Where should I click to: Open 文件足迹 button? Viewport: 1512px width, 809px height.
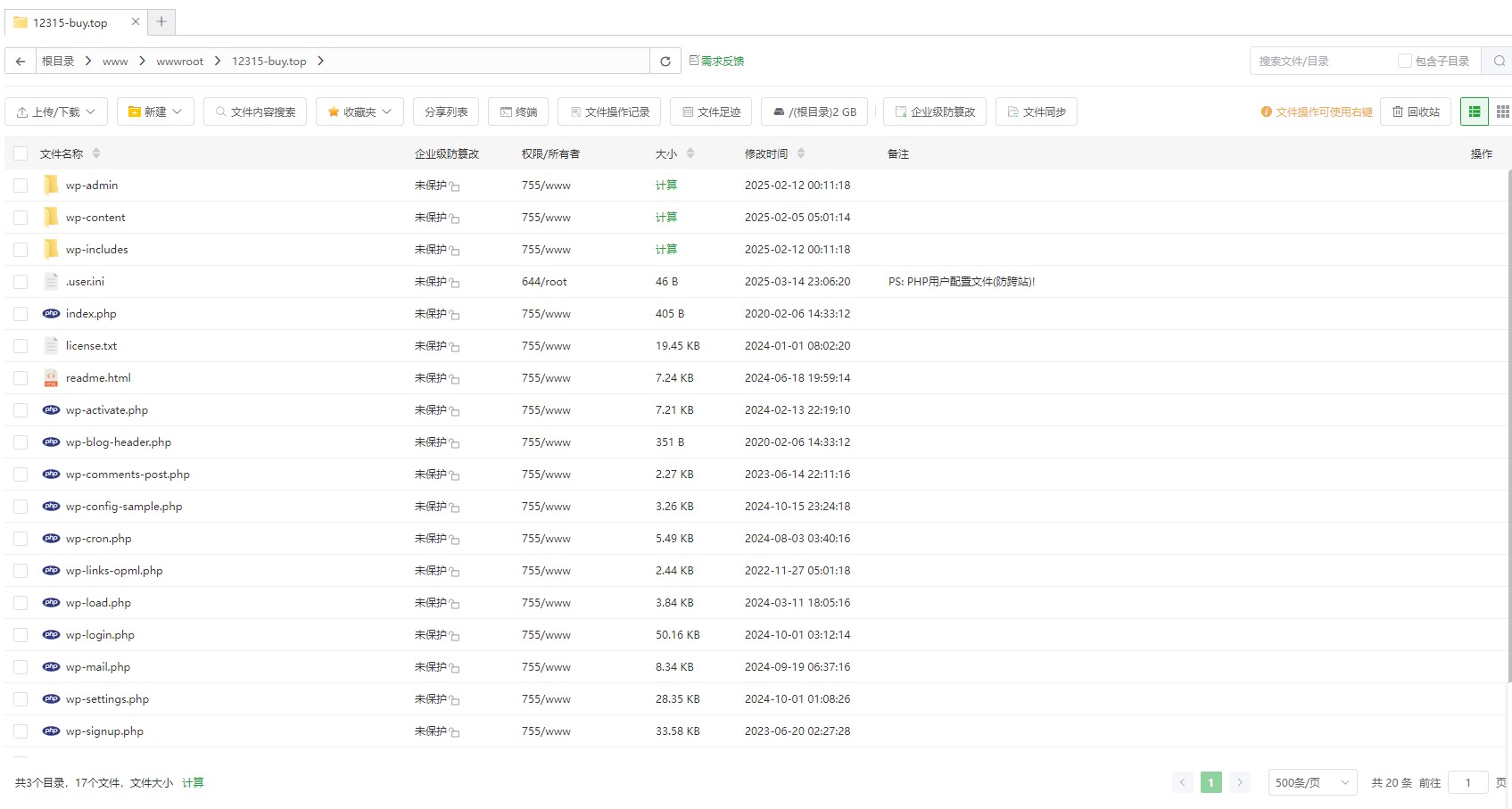(x=711, y=111)
